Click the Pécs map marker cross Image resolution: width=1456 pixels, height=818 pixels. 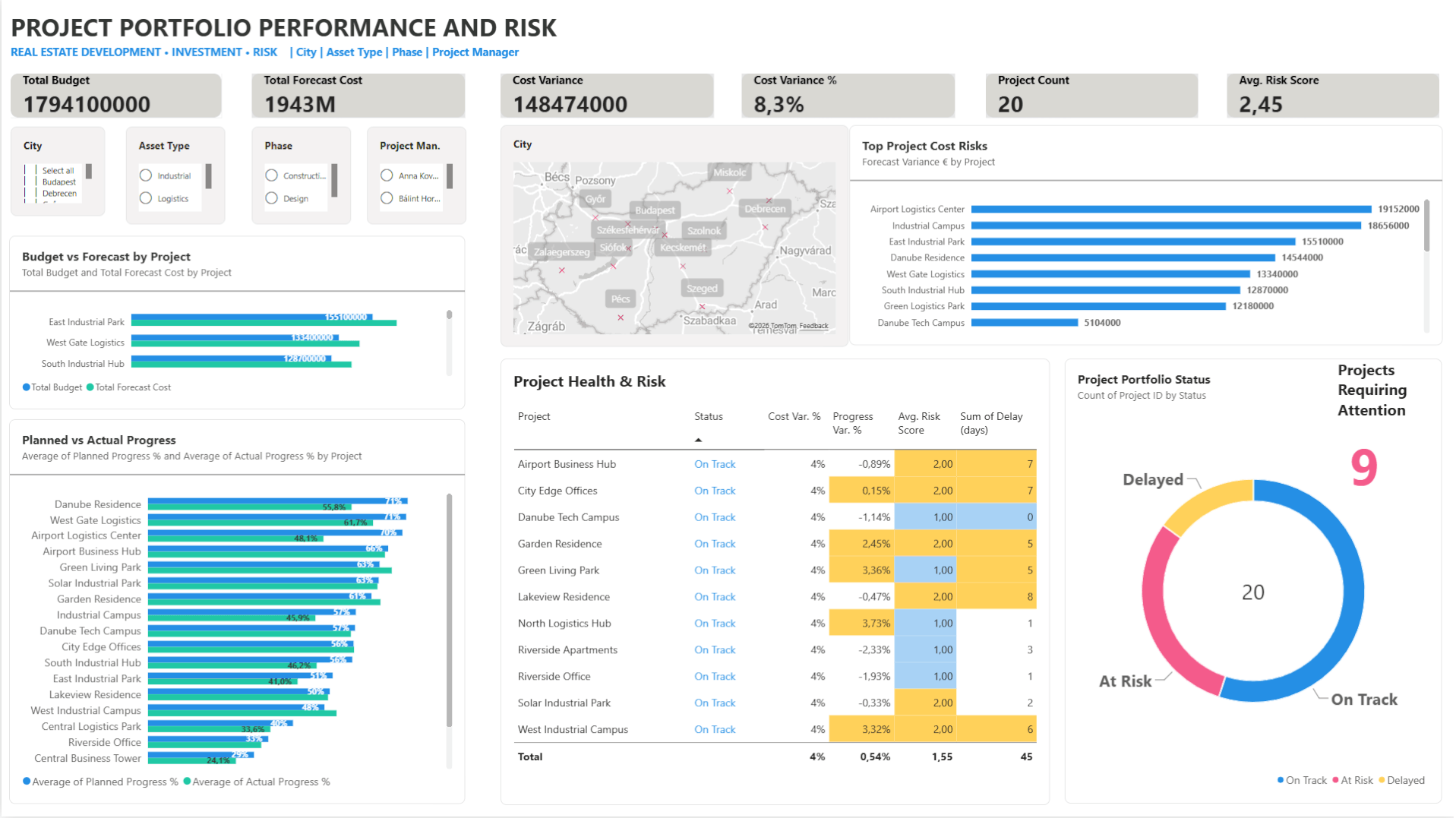click(621, 317)
